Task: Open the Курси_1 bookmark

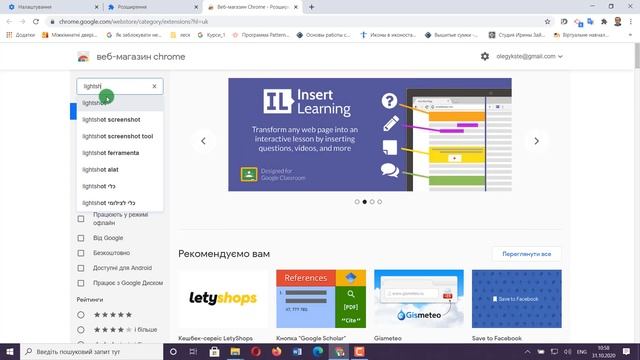Action: click(x=211, y=35)
